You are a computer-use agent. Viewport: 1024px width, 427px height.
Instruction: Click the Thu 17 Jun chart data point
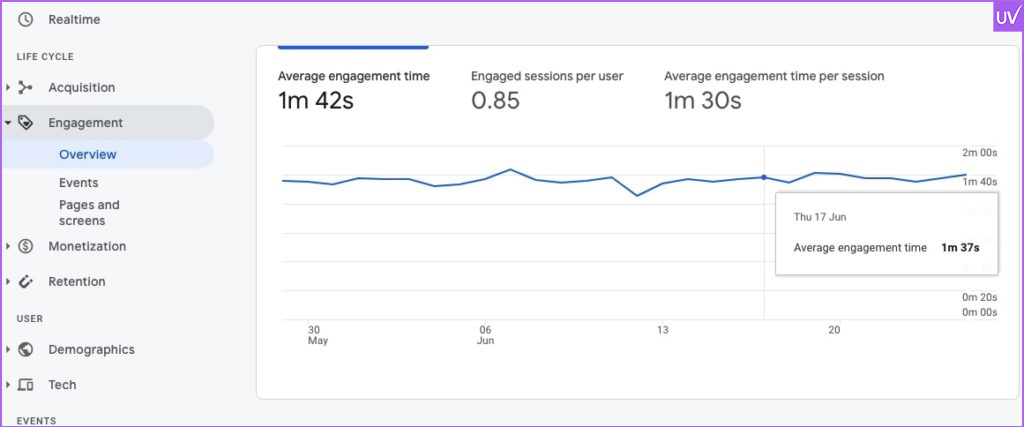click(x=764, y=177)
